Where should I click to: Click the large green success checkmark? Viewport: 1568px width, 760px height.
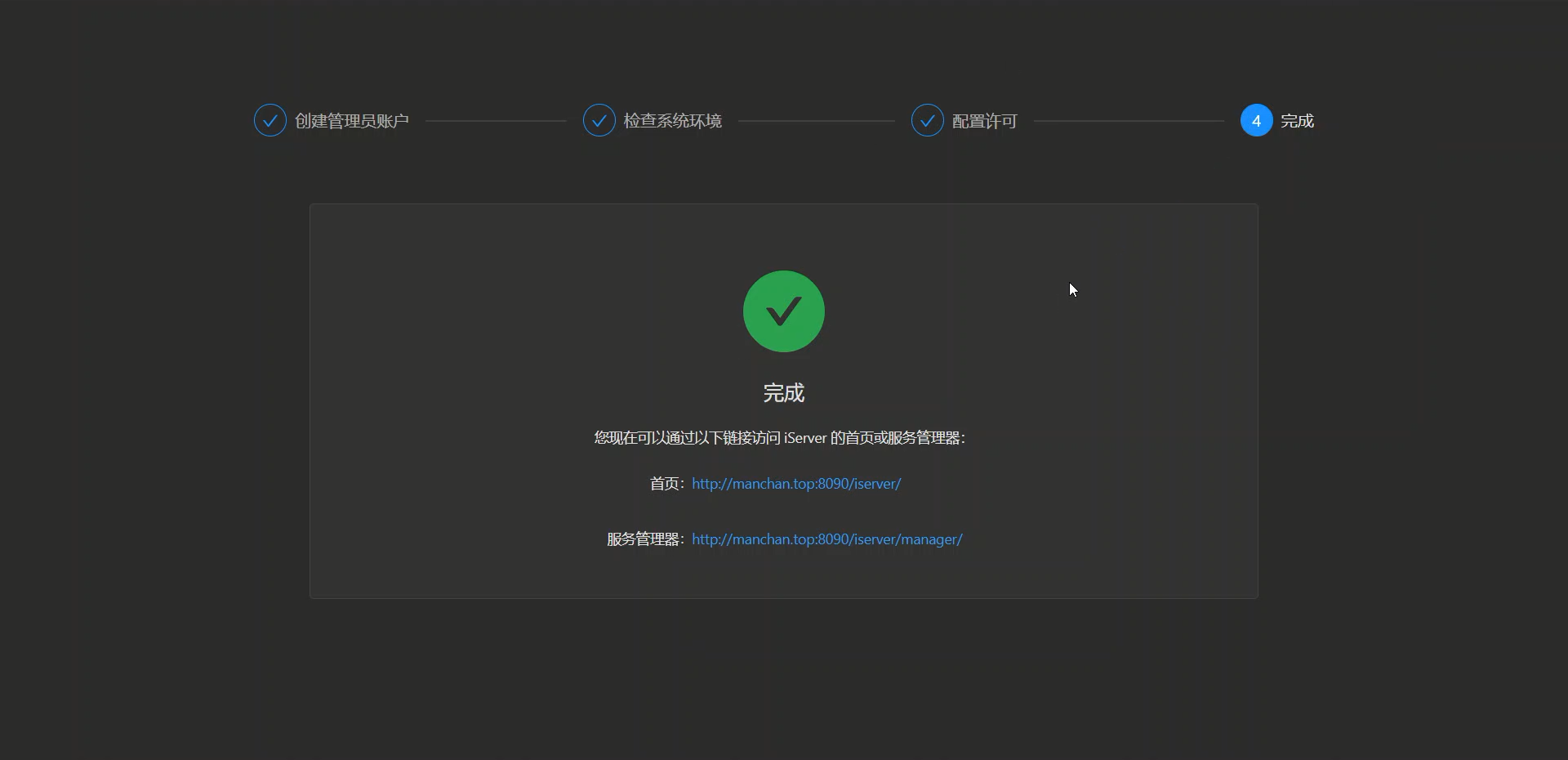click(x=783, y=311)
